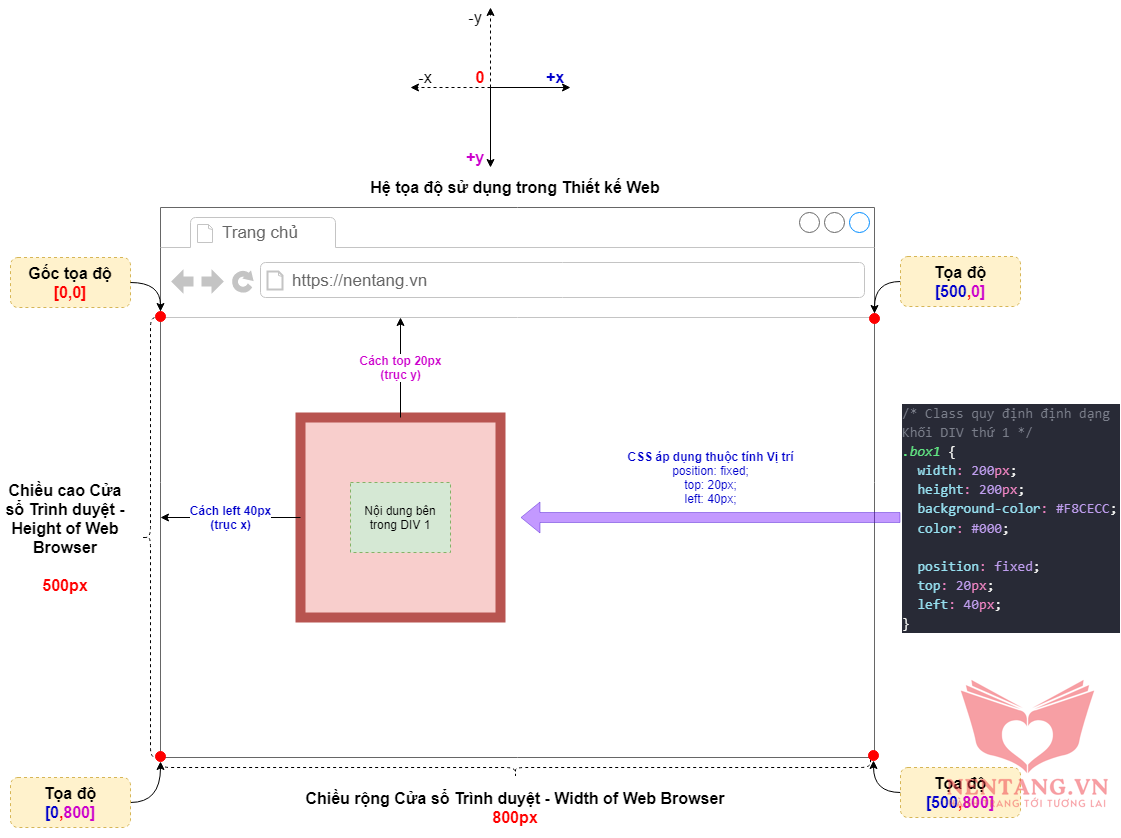Screen dimensions: 1121x838
Task: Click the red dot at the top-right browser corner
Action: click(x=874, y=318)
